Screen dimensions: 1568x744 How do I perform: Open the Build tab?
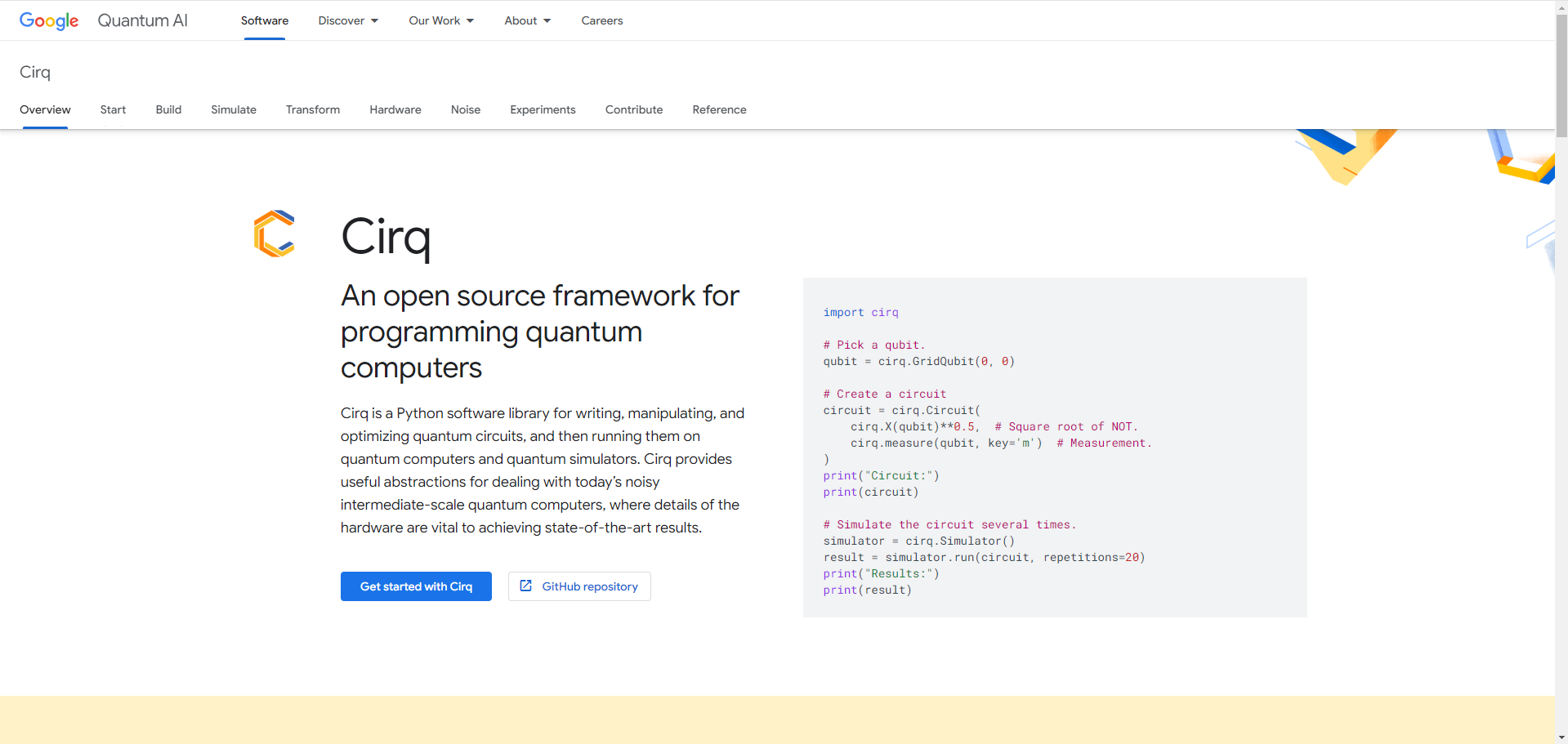tap(168, 109)
